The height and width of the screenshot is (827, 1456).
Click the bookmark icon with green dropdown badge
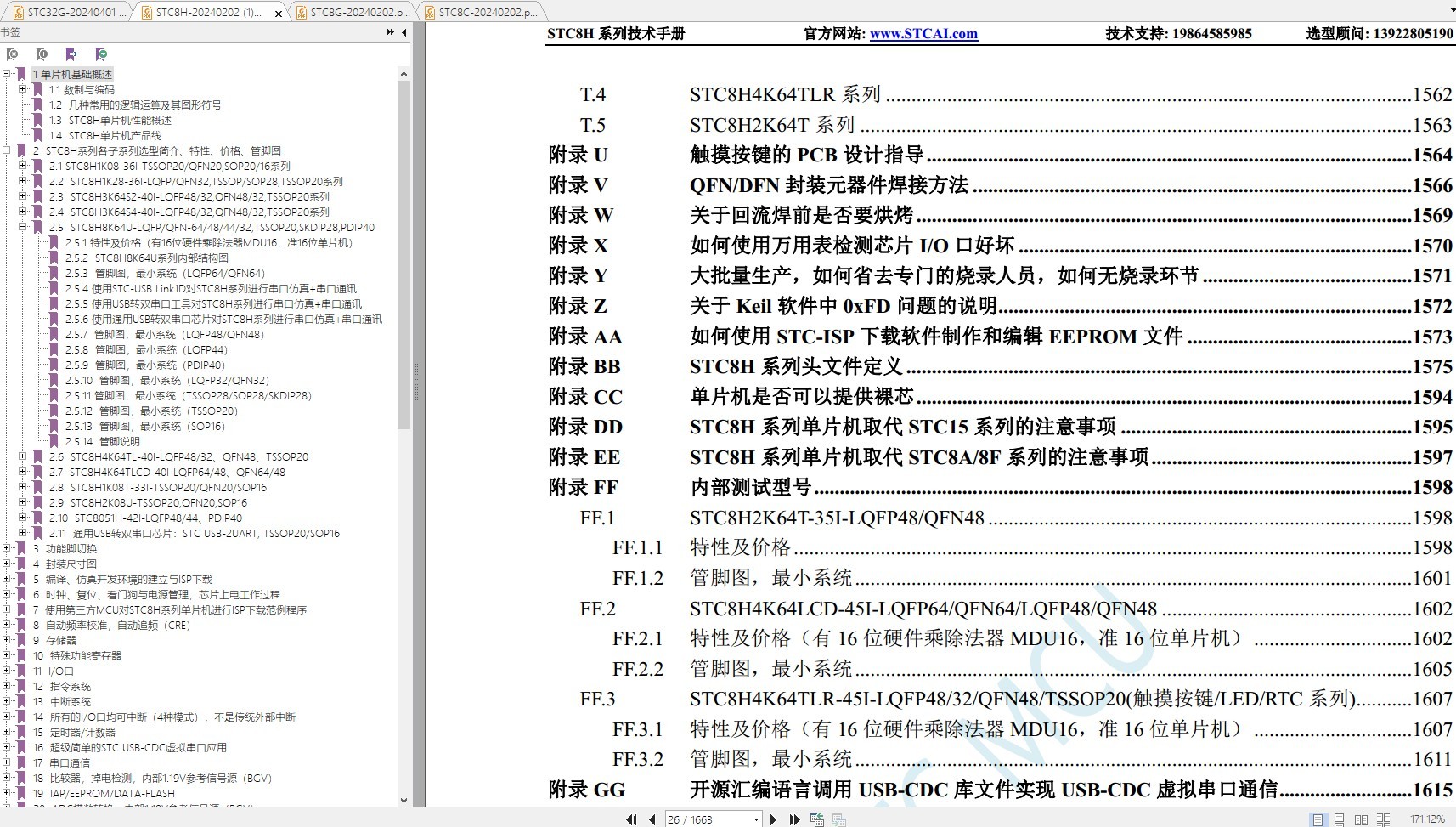(101, 54)
